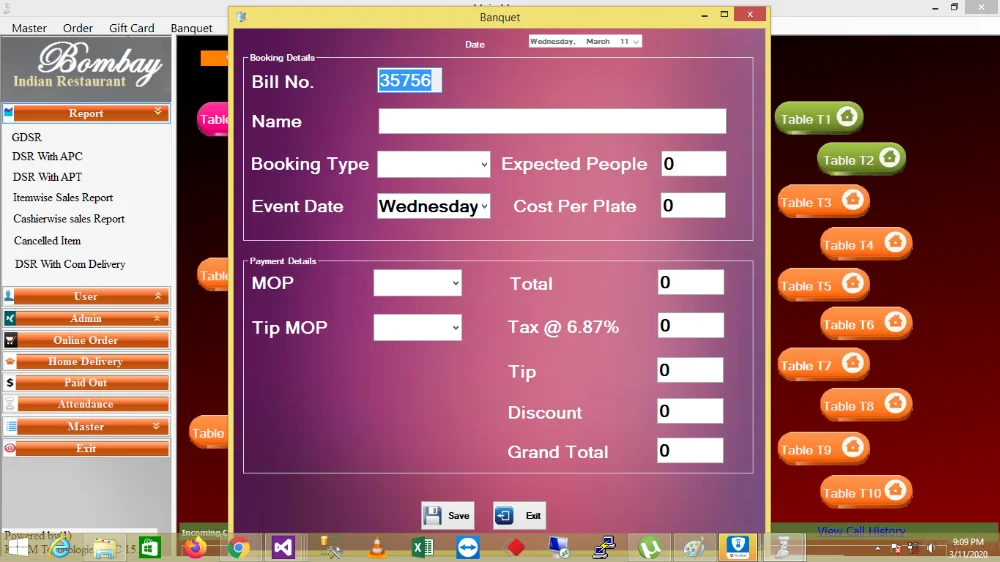Click the Paid Out dollar icon

10,383
